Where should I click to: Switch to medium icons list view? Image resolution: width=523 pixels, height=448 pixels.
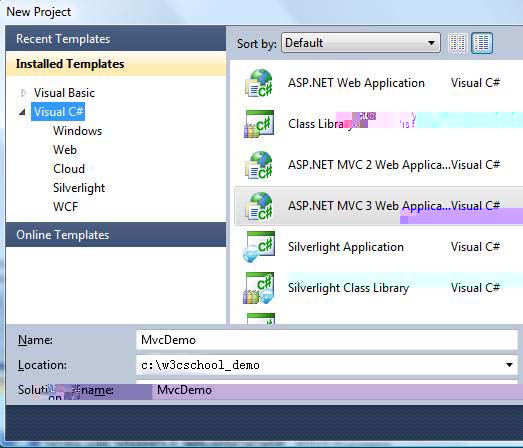pyautogui.click(x=482, y=43)
